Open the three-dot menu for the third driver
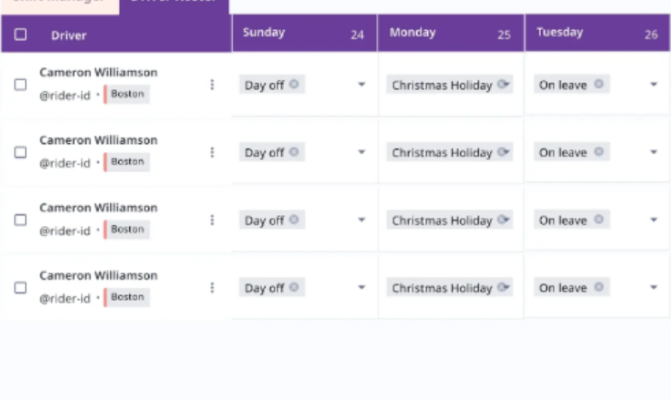The image size is (671, 400). click(212, 220)
